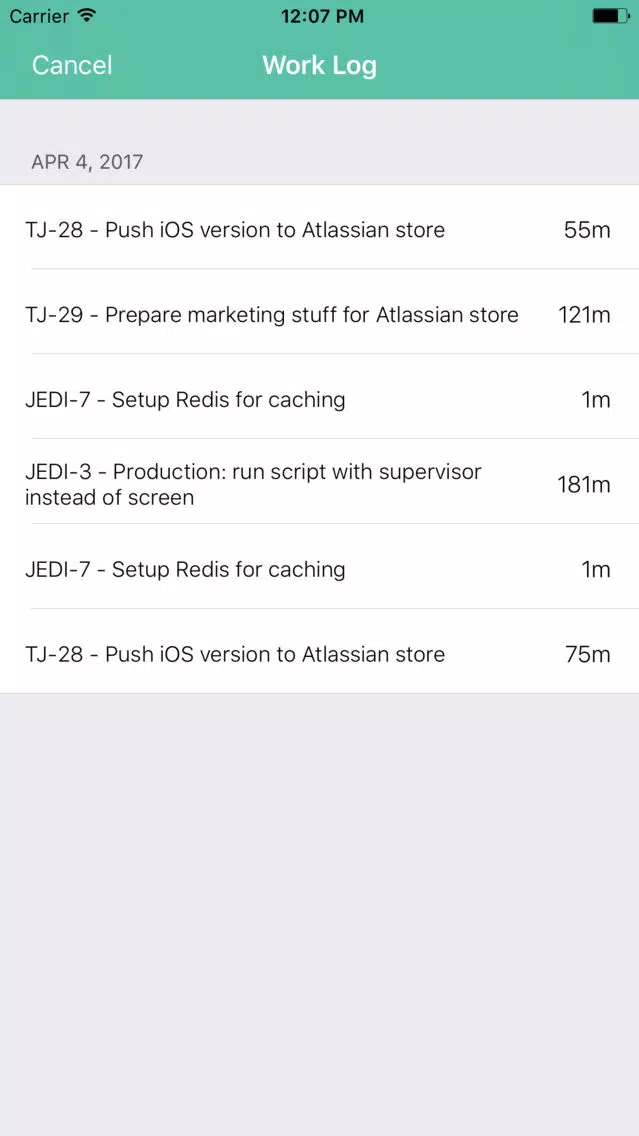Viewport: 639px width, 1136px height.
Task: Tap the 181m duration value
Action: 584,485
